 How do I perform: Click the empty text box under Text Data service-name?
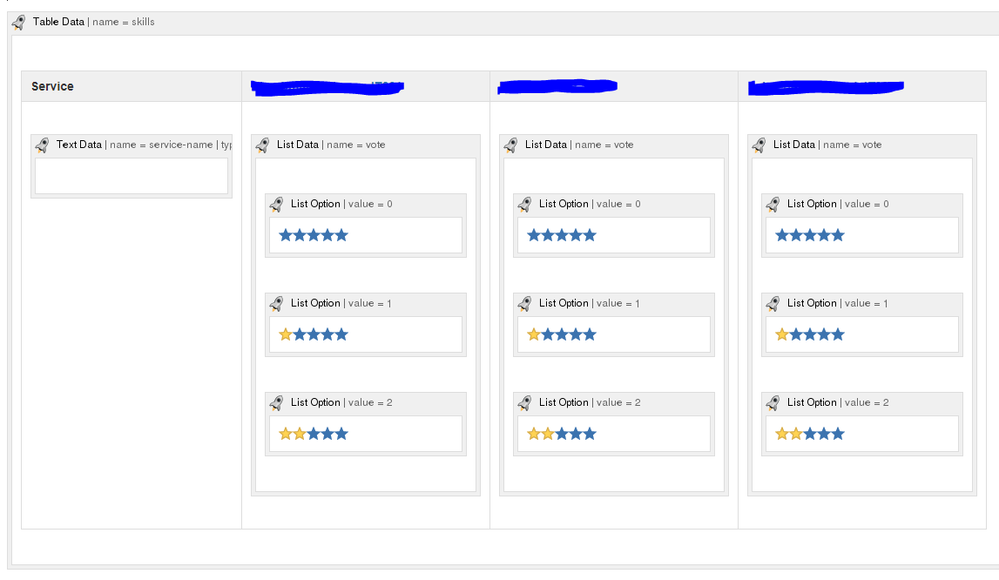coord(131,176)
